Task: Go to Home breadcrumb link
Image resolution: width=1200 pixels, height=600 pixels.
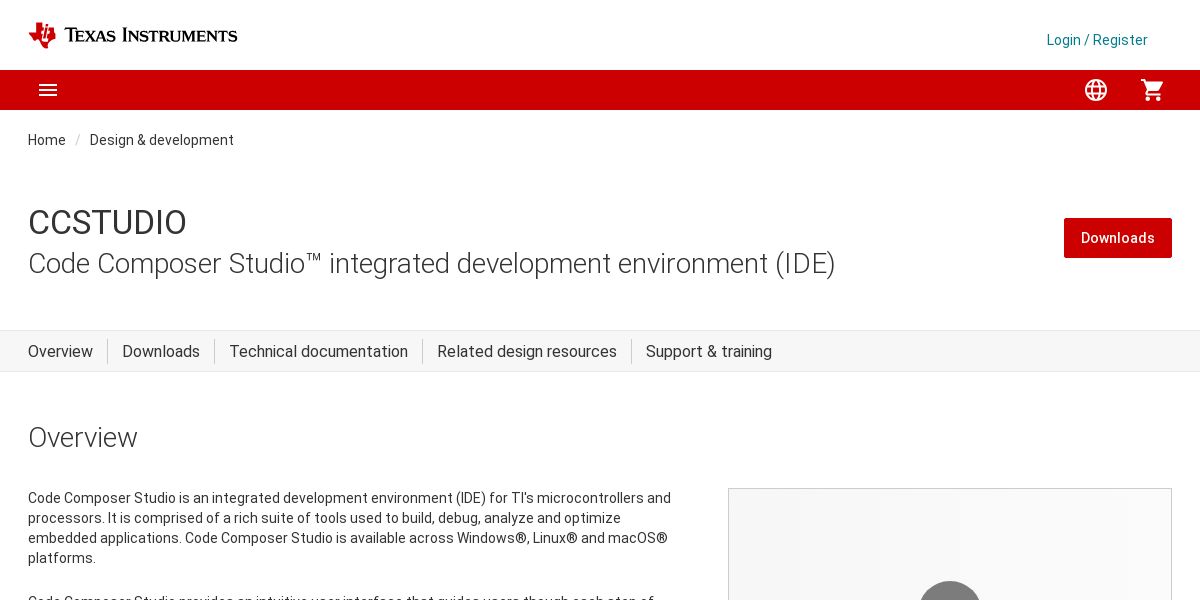Action: (x=47, y=140)
